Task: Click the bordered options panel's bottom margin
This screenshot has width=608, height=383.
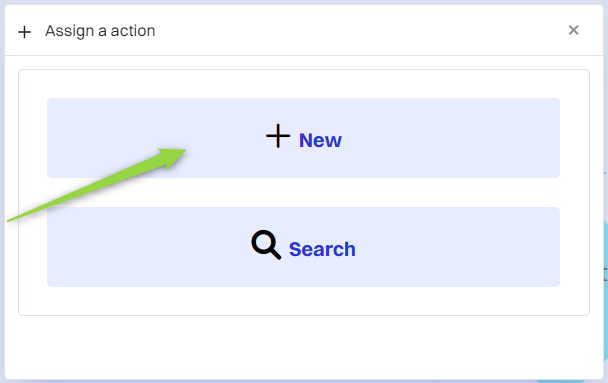Action: point(303,301)
